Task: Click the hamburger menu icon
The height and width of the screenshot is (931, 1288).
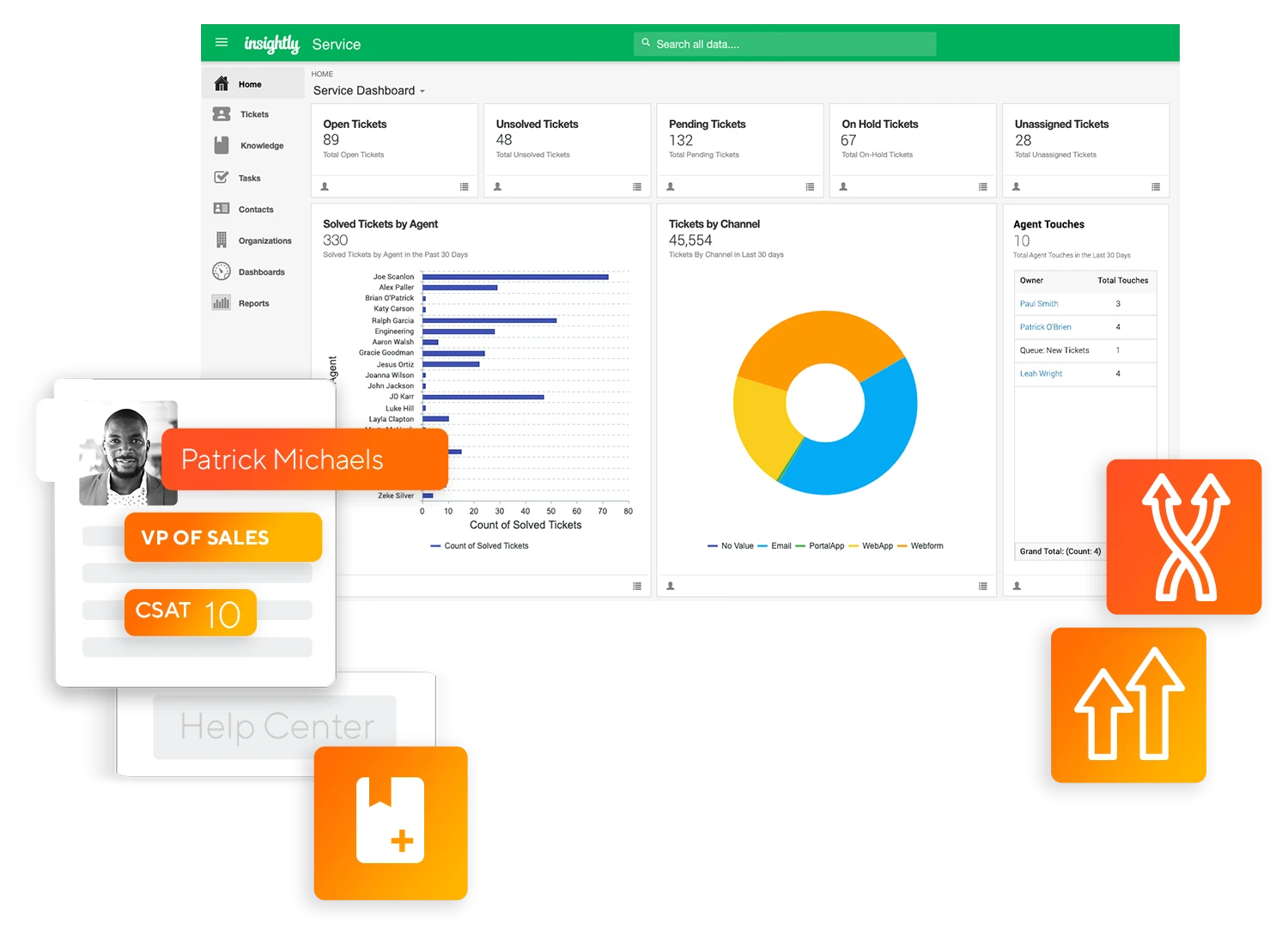Action: click(x=222, y=42)
